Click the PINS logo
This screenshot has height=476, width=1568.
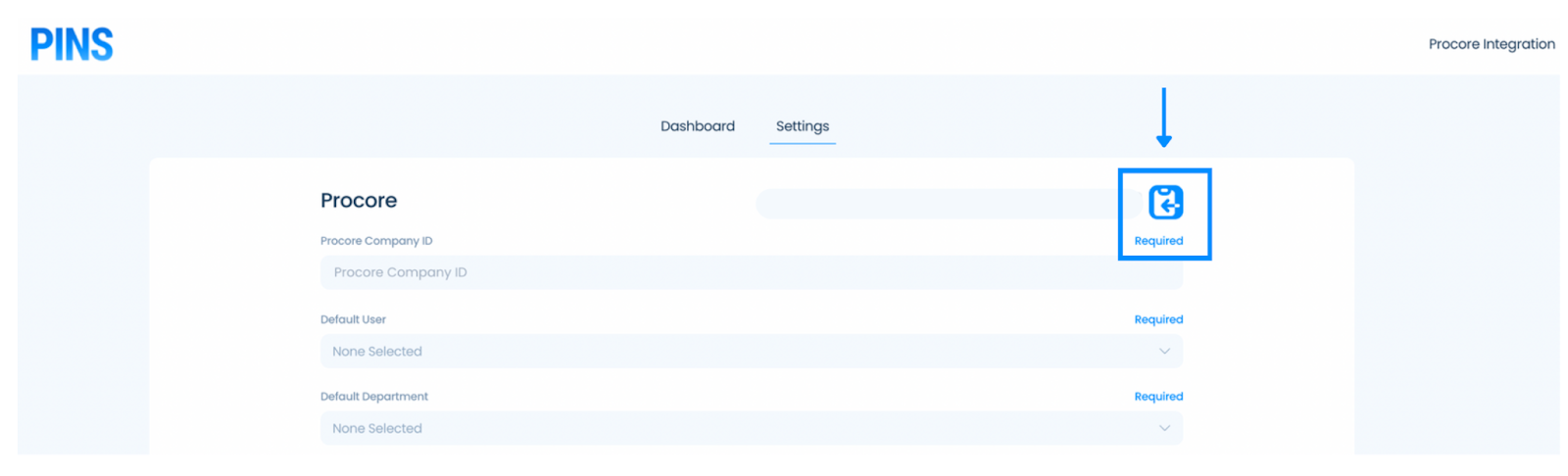pos(72,45)
